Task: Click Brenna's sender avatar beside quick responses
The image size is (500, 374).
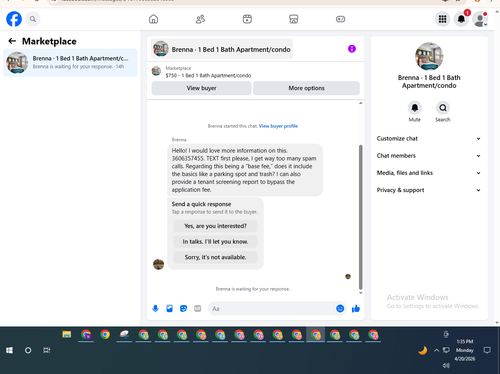Action: (158, 264)
